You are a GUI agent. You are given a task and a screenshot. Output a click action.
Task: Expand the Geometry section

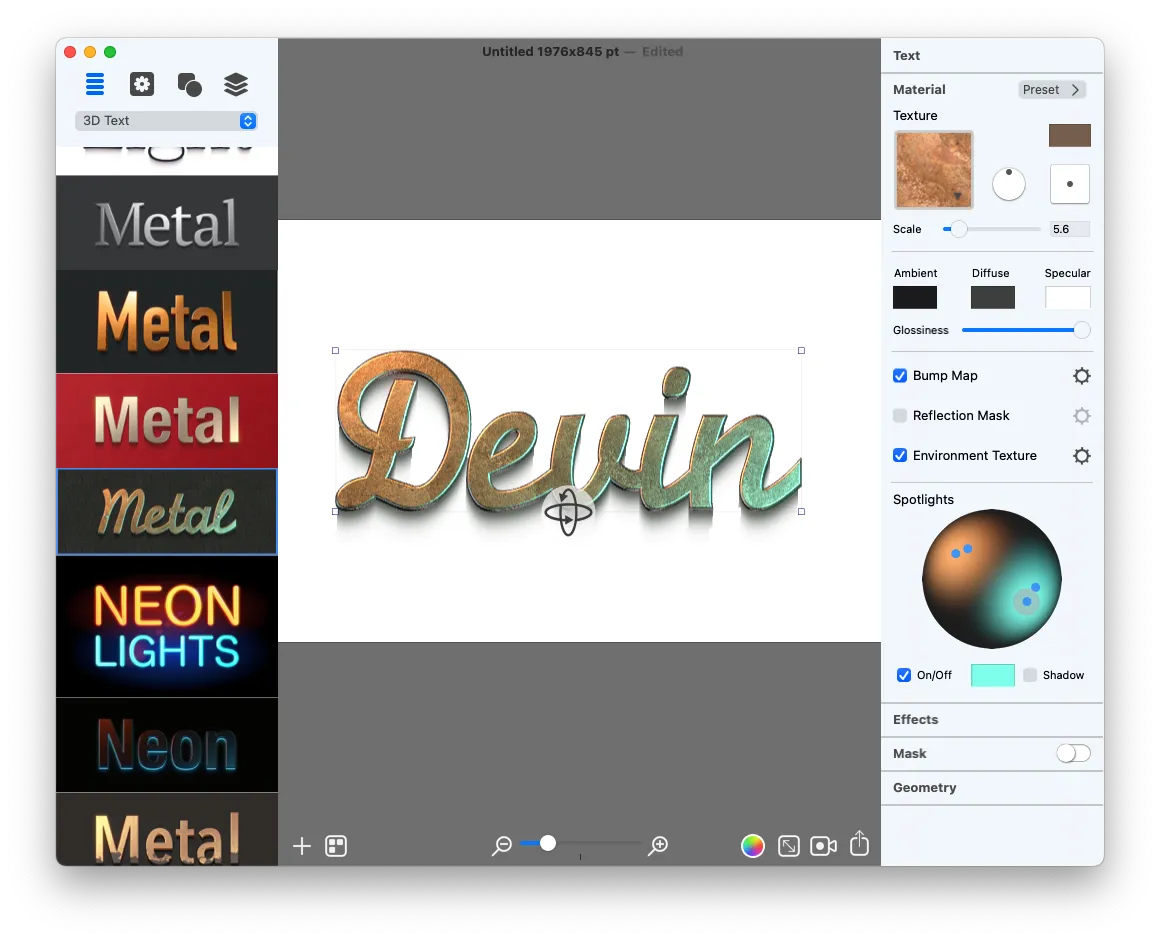pyautogui.click(x=925, y=788)
